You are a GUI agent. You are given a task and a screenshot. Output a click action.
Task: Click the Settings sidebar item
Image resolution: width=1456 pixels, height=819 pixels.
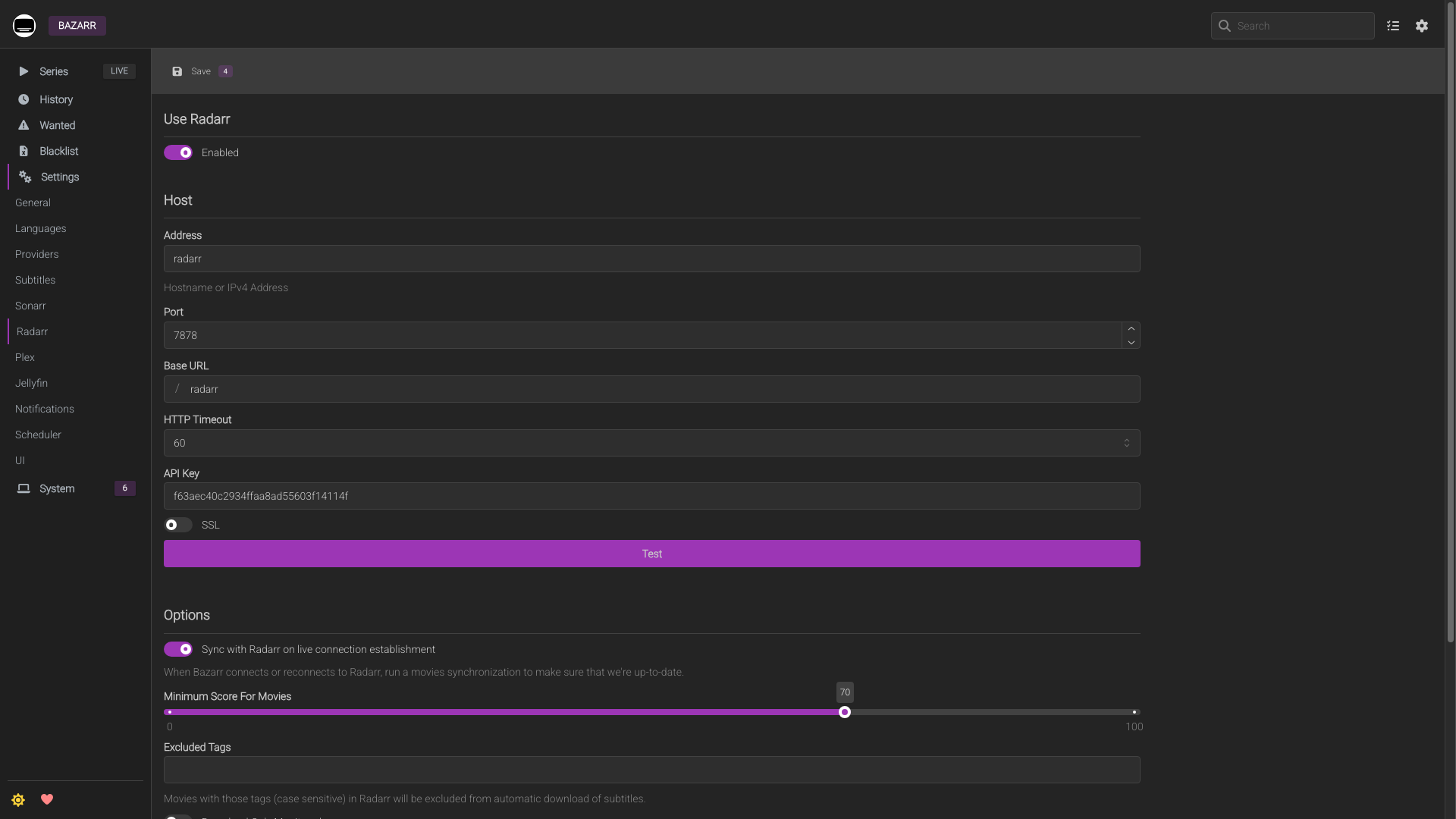[60, 177]
